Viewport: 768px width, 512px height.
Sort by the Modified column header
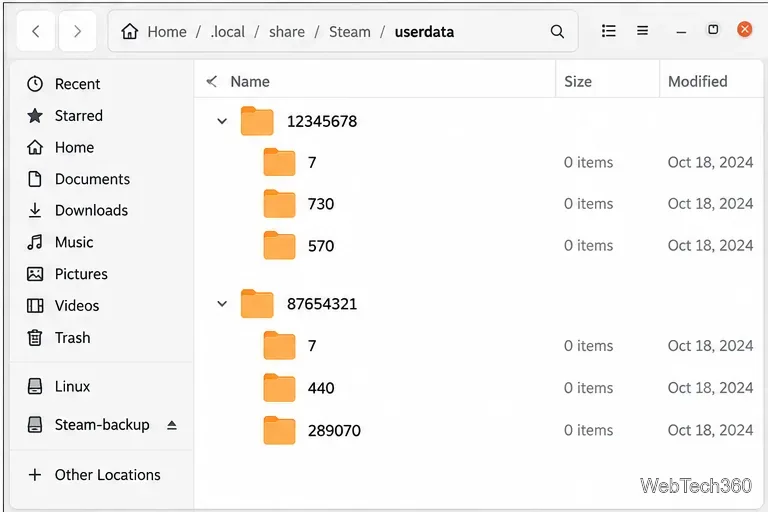pyautogui.click(x=697, y=81)
